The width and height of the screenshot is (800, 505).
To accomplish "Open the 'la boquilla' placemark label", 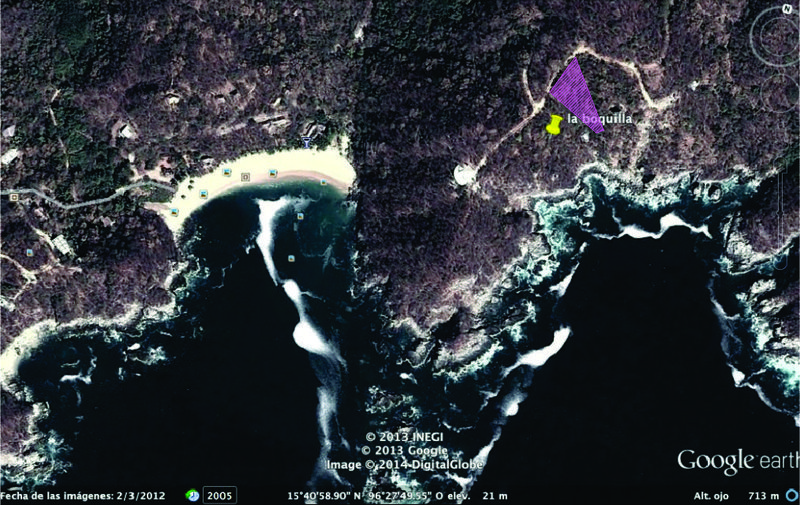I will [599, 119].
